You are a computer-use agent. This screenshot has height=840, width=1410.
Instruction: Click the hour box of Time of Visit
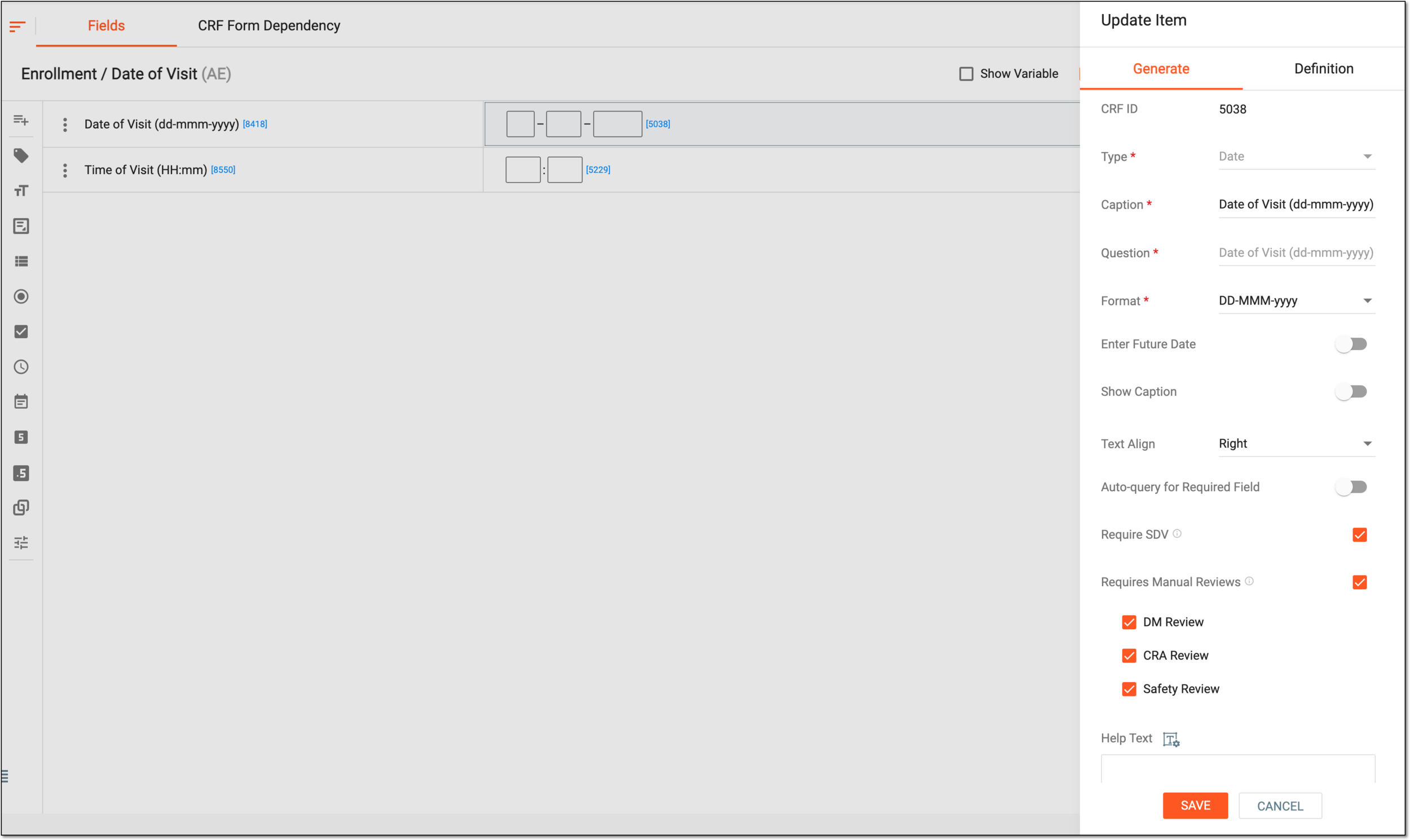523,170
